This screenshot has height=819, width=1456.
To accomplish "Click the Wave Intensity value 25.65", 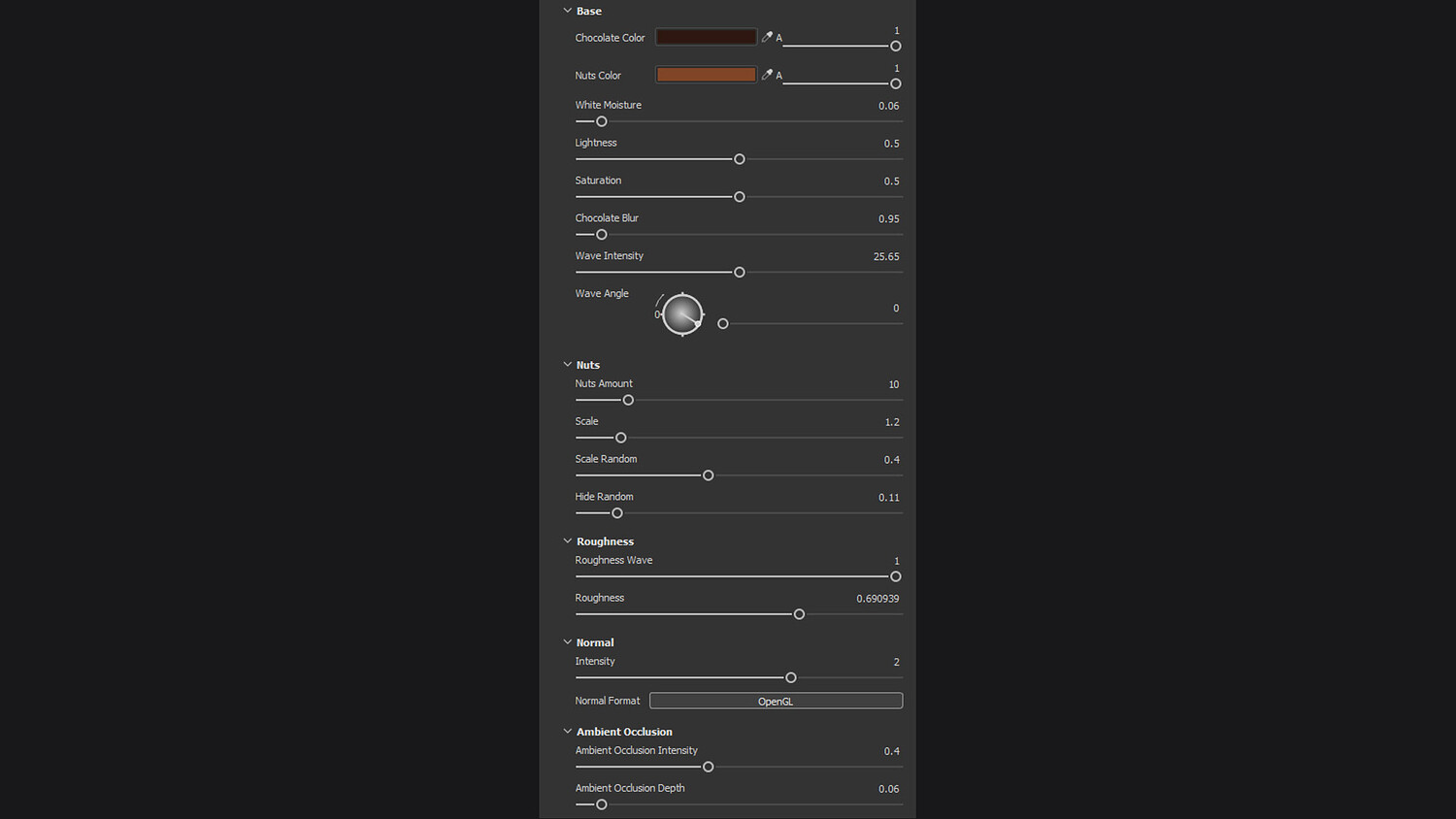I will [886, 257].
